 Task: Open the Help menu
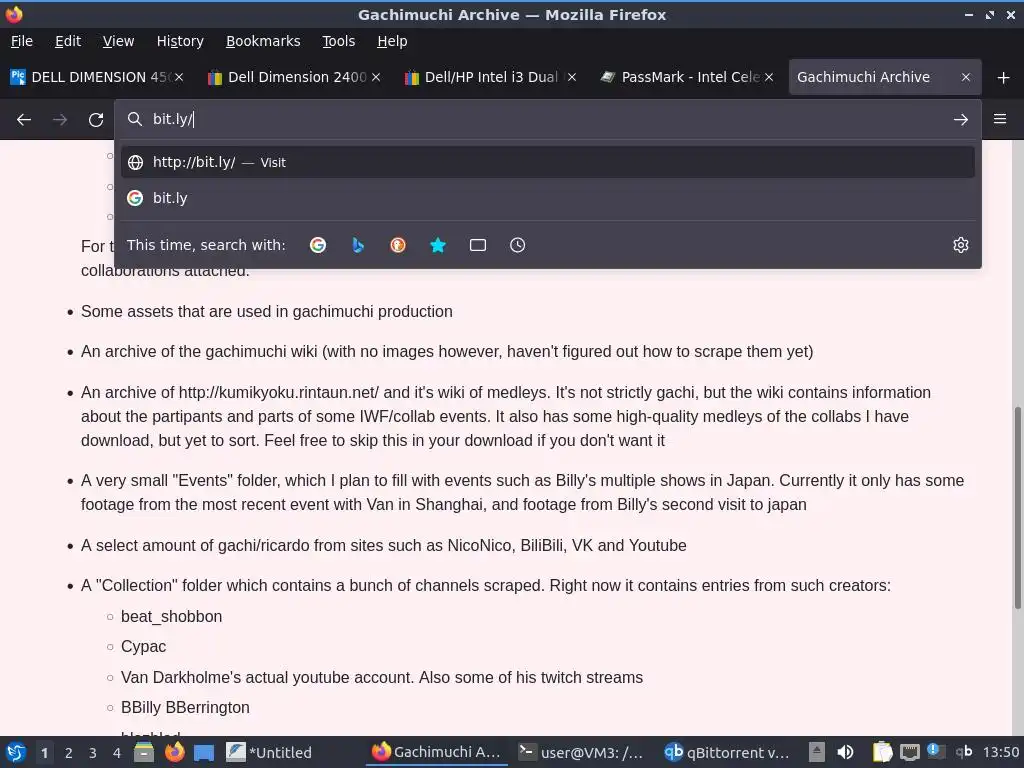(x=392, y=41)
